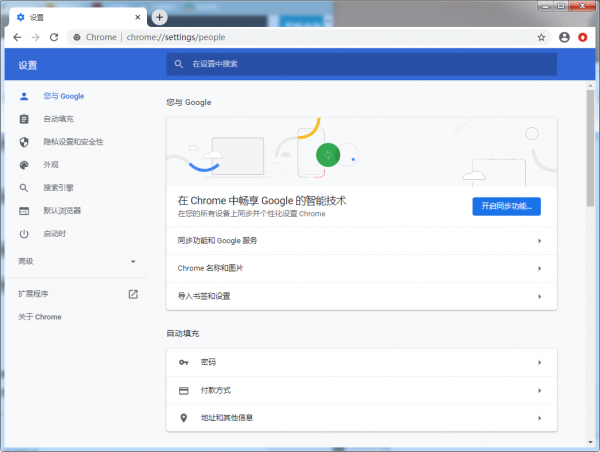Open the 付款方式 settings row
Image resolution: width=600 pixels, height=452 pixels.
coord(362,390)
